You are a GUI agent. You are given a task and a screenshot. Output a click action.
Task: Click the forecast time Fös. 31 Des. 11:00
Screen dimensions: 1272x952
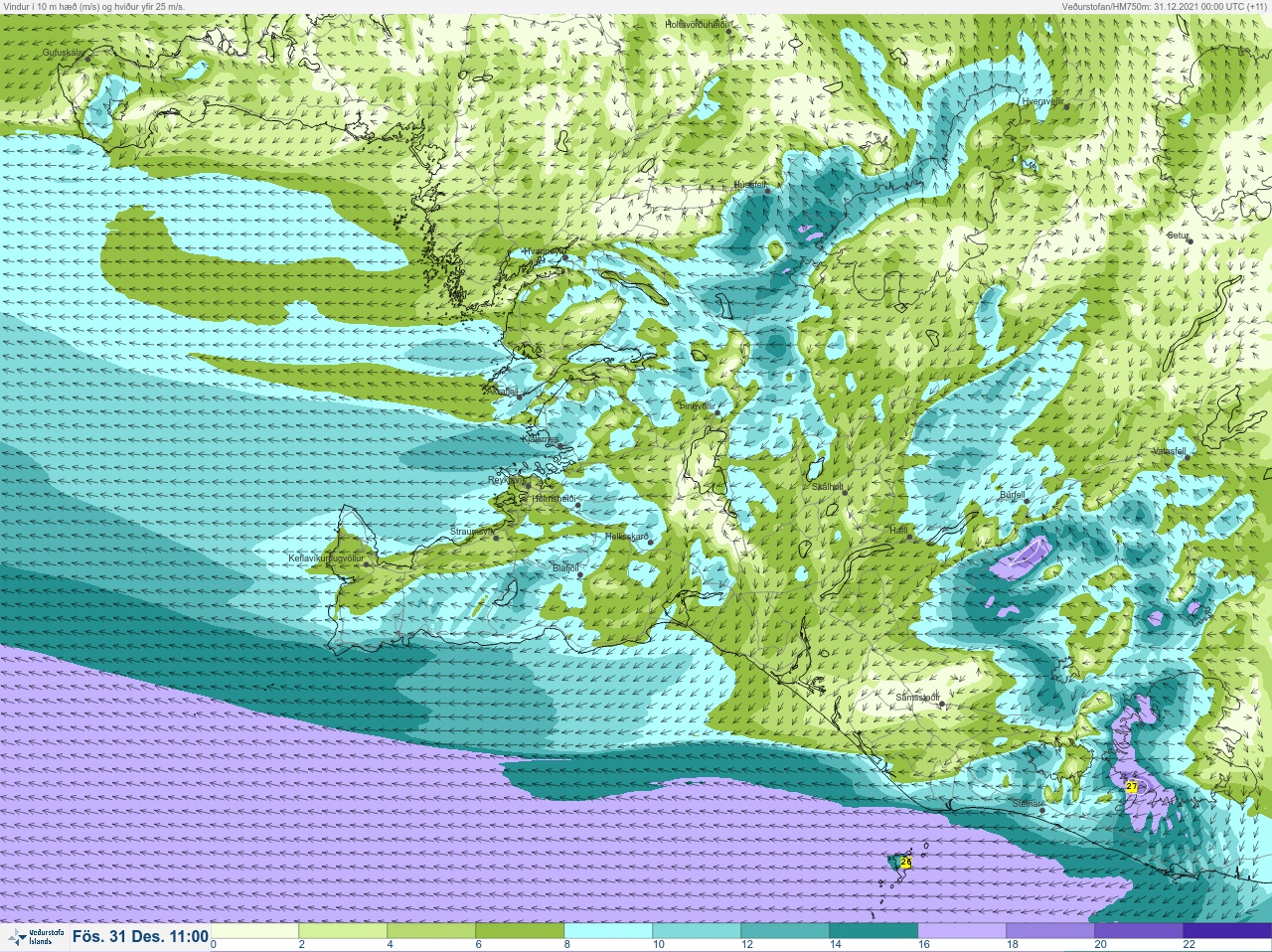tap(140, 936)
